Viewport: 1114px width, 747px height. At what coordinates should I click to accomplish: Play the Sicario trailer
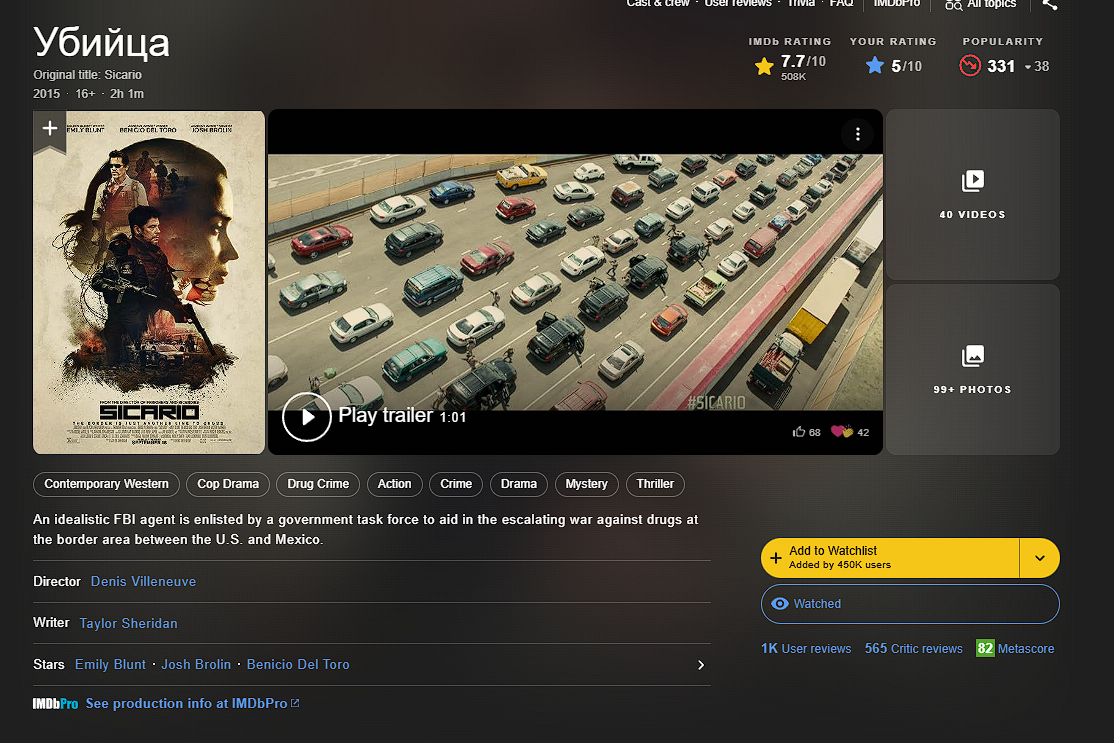[x=307, y=417]
